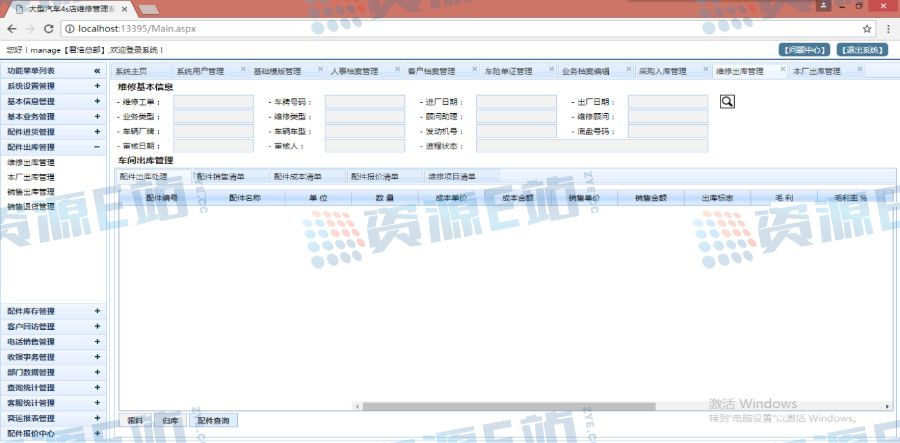
Task: Select 本厂出库管理 in the sidebar
Action: pos(30,177)
